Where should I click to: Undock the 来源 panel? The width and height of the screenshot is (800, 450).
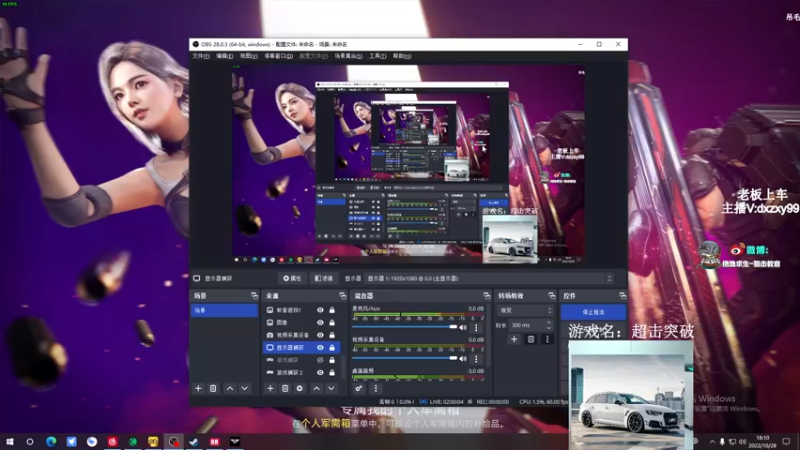(x=342, y=296)
